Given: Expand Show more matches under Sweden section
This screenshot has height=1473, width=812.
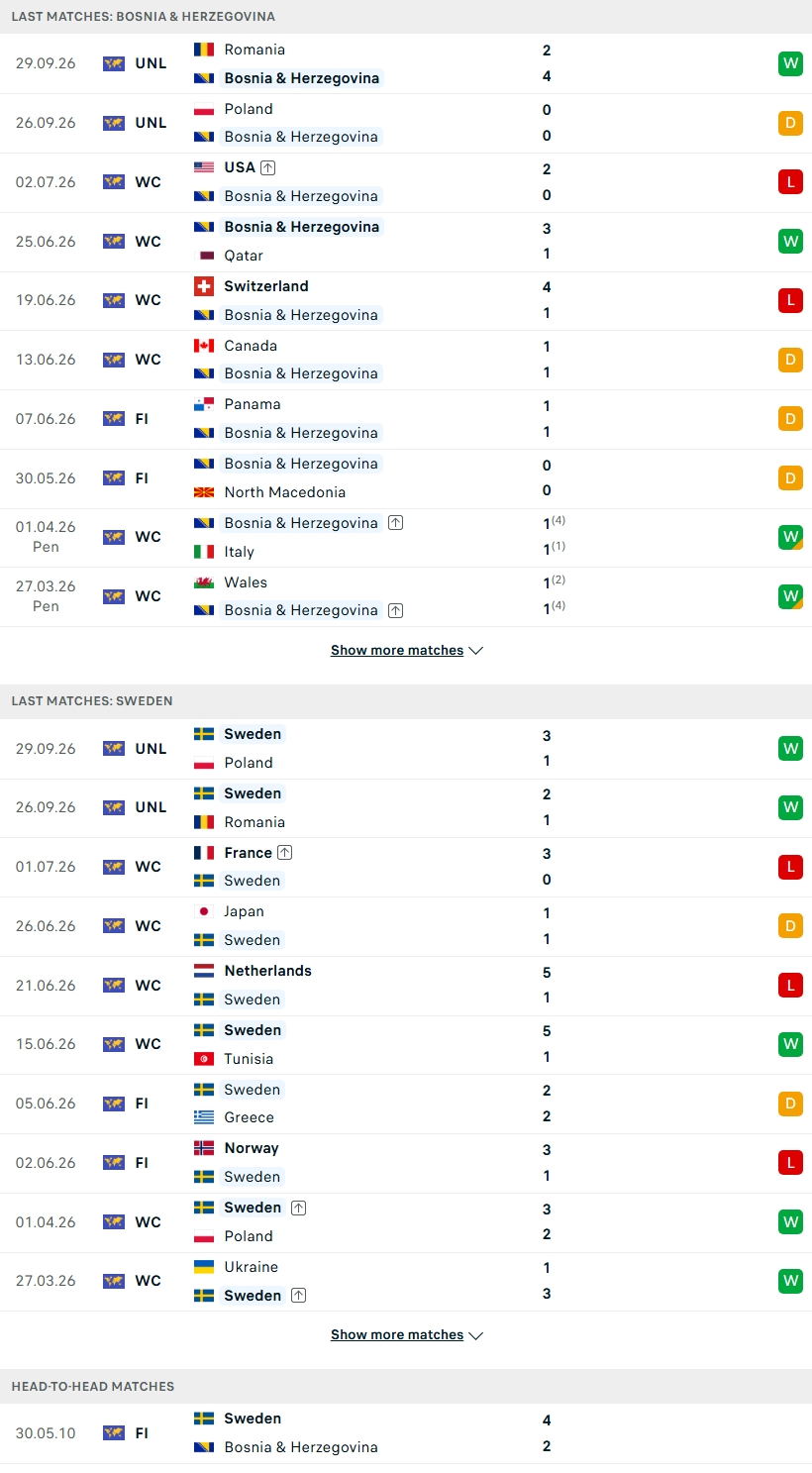Looking at the screenshot, I should pyautogui.click(x=407, y=1335).
